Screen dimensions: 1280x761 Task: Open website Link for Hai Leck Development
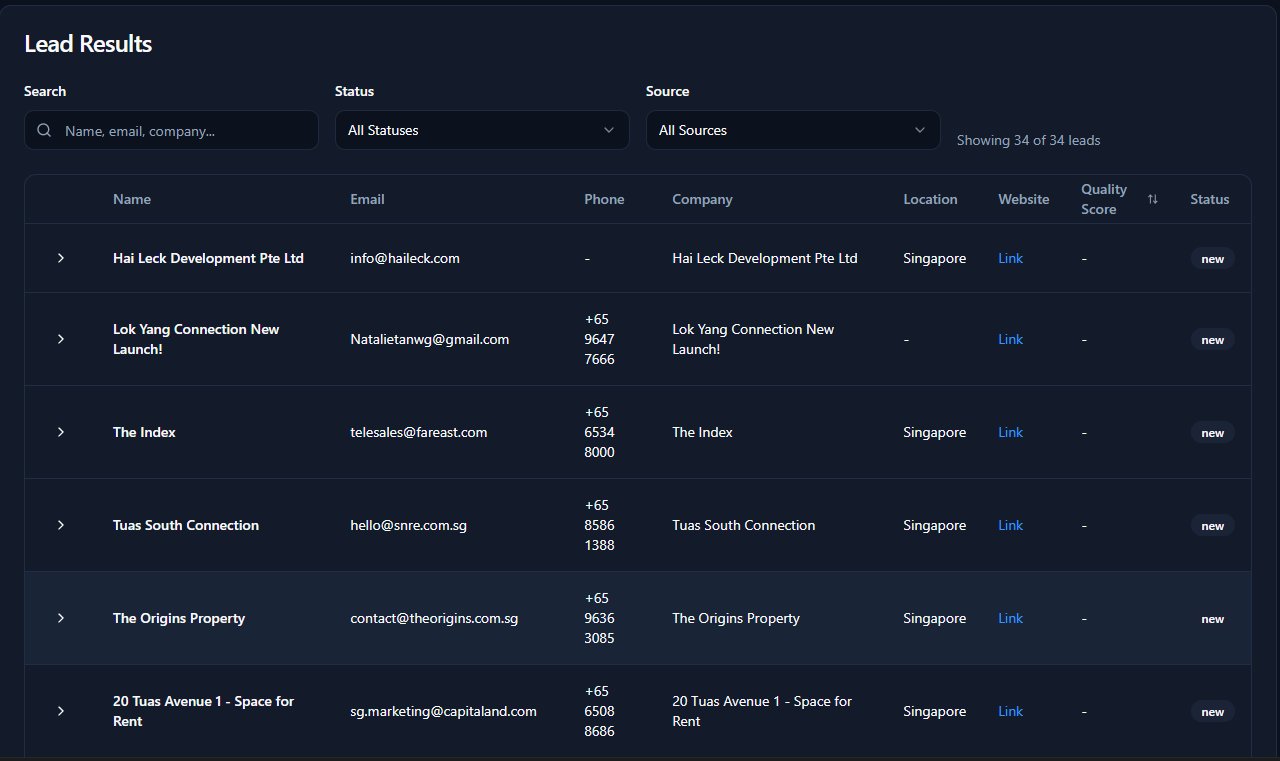(x=1010, y=258)
